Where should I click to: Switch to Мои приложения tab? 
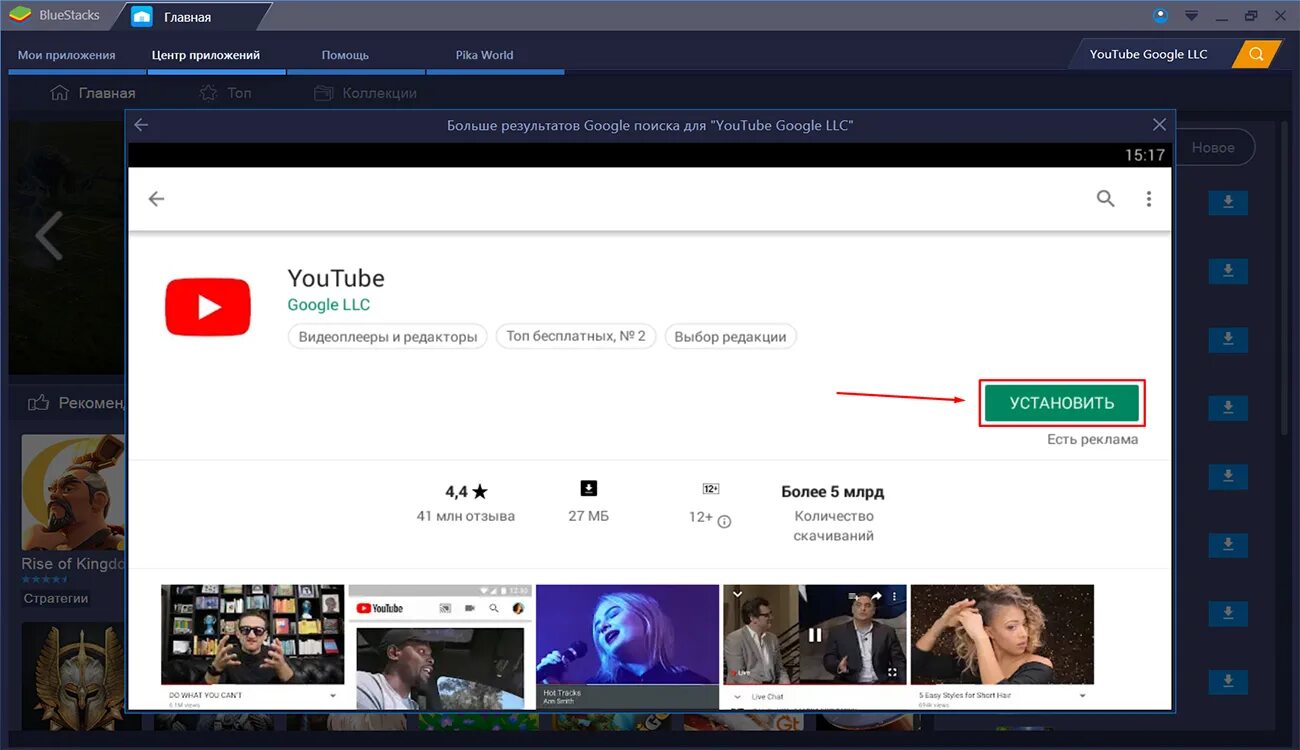[x=67, y=55]
